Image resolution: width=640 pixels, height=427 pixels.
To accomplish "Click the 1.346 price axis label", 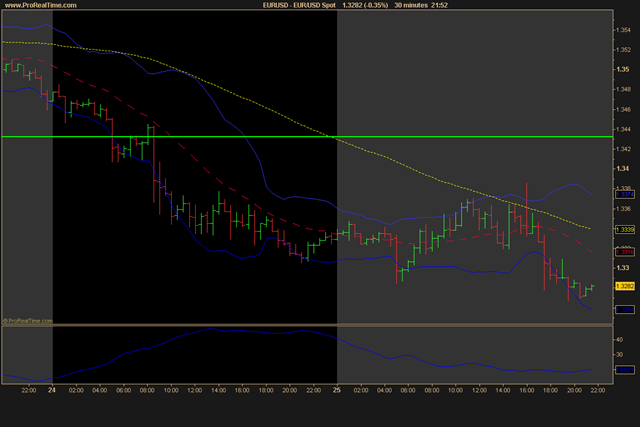I will [623, 109].
